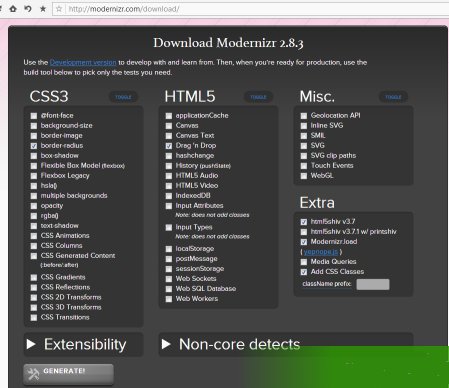Check sessionStorage option
The width and height of the screenshot is (449, 388).
click(x=169, y=269)
